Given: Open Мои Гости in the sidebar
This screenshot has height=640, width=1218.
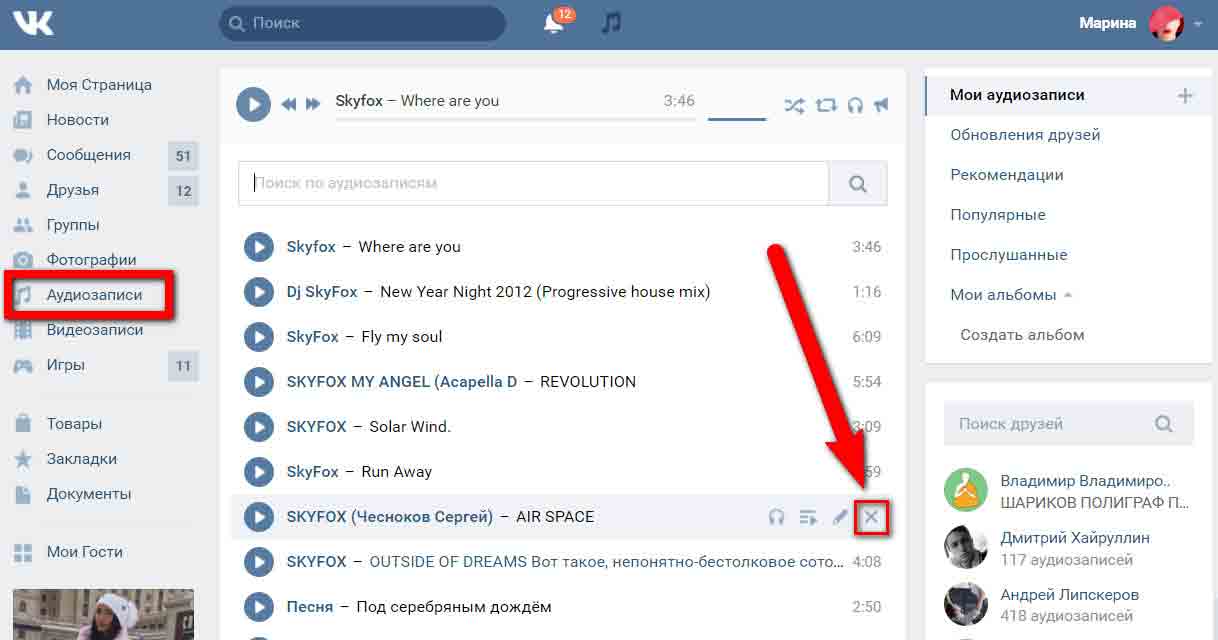Looking at the screenshot, I should (x=85, y=552).
